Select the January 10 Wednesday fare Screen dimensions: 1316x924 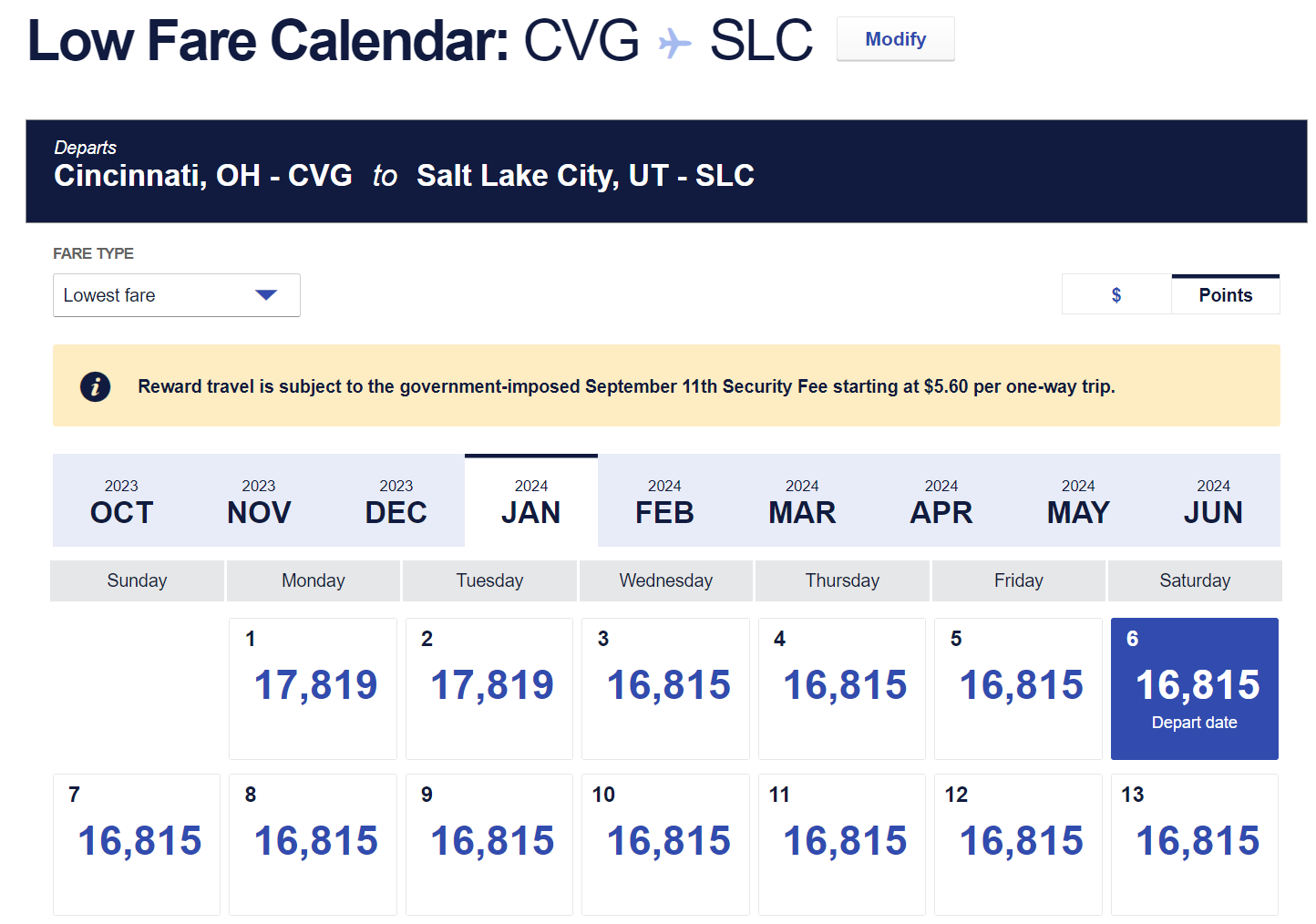(666, 844)
